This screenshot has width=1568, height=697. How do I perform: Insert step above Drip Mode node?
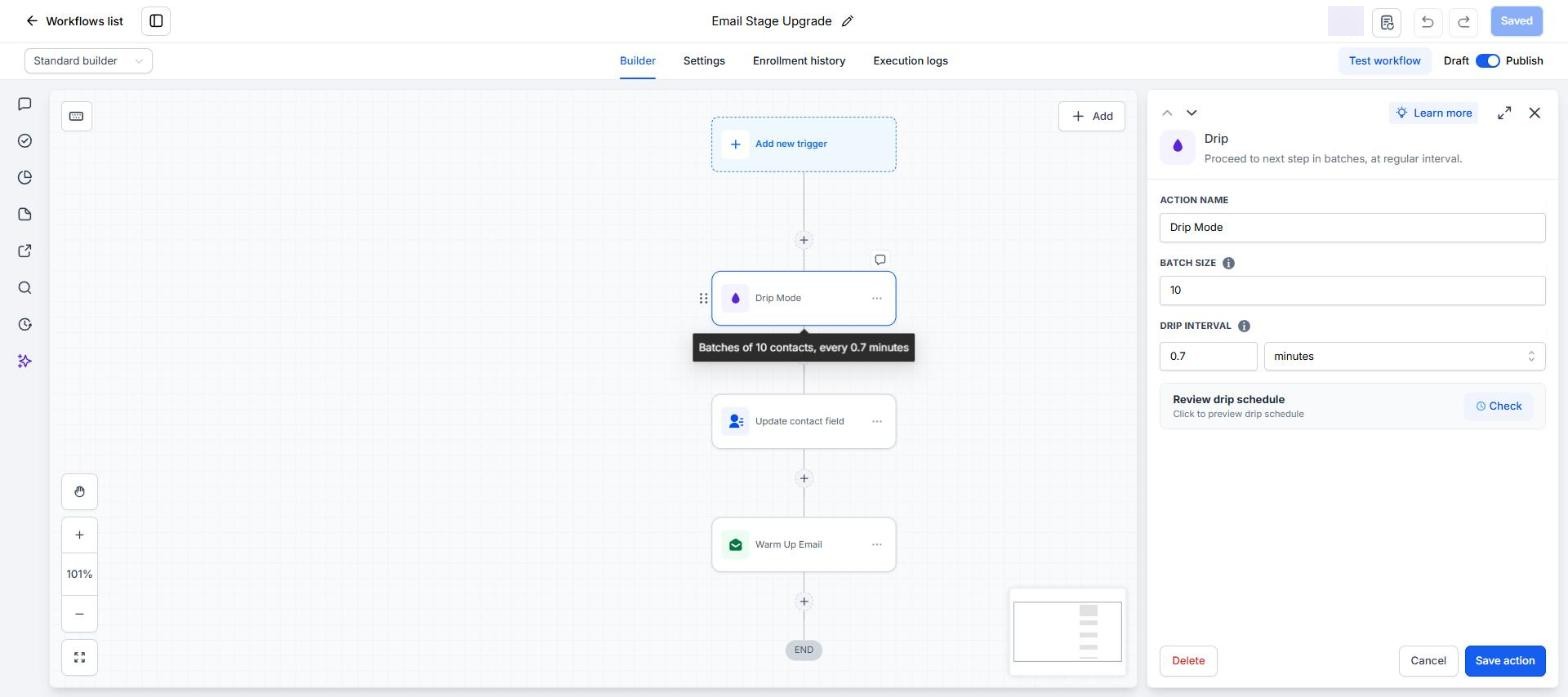click(x=803, y=240)
